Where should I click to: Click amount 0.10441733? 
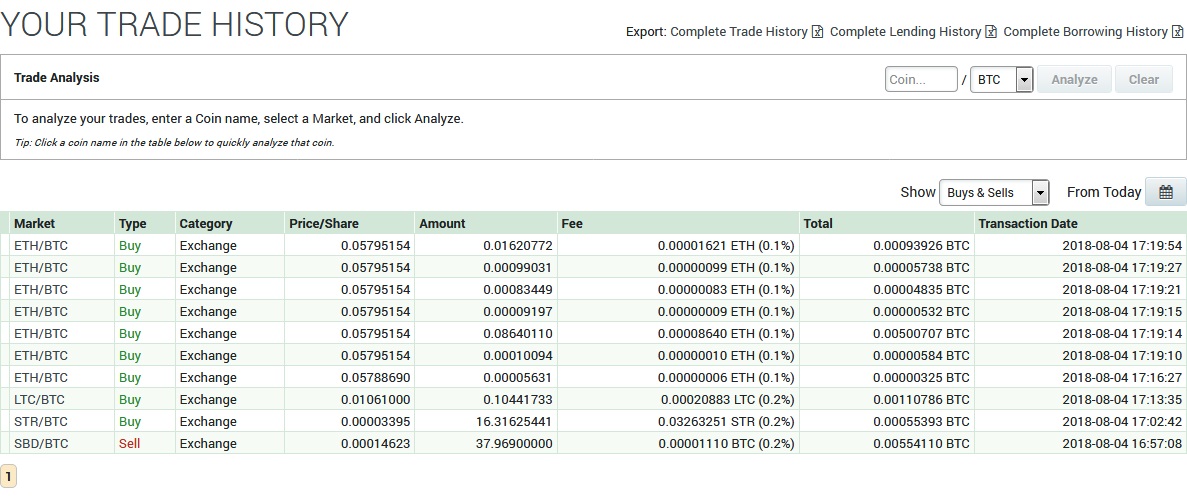click(518, 399)
